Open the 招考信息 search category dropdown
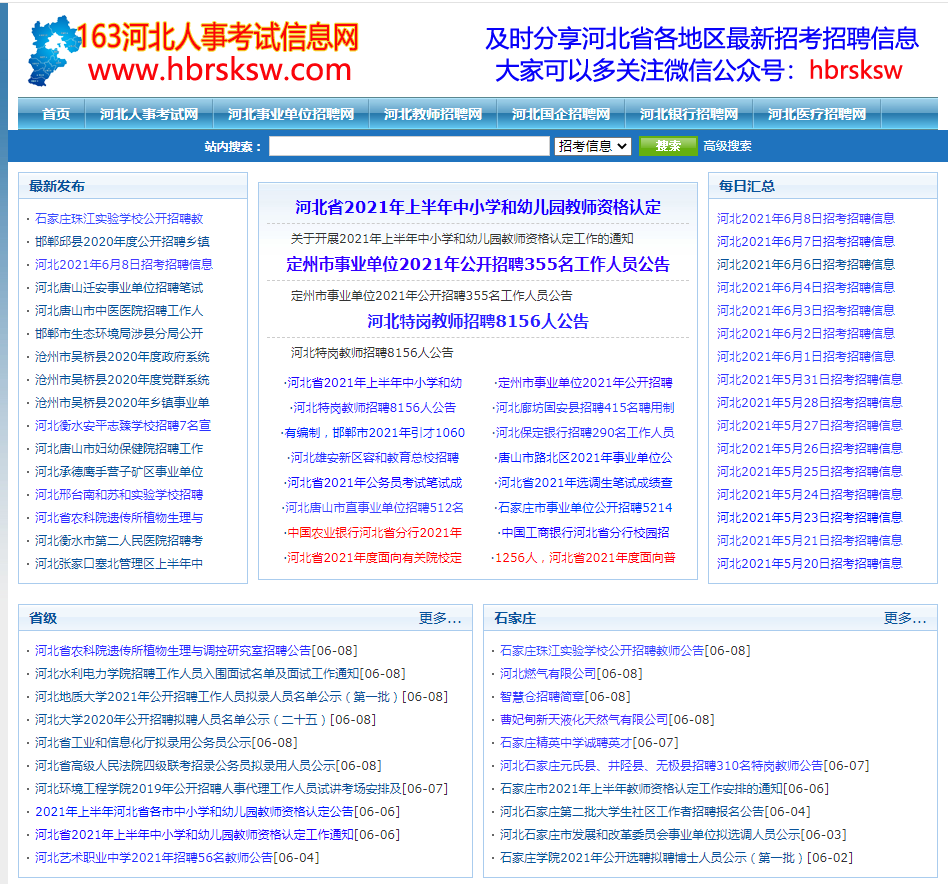 coord(592,146)
